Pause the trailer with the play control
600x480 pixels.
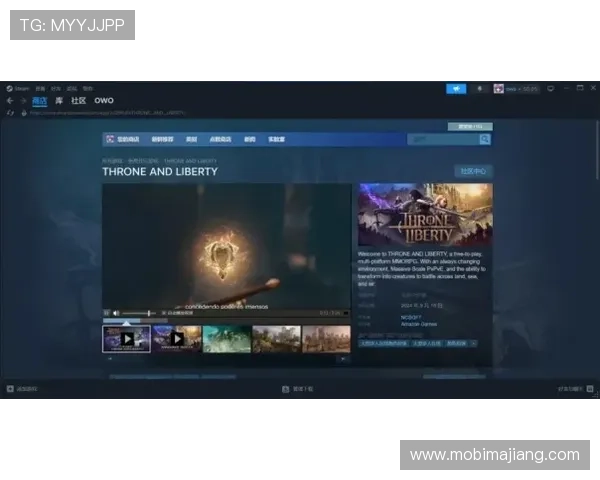[x=107, y=313]
